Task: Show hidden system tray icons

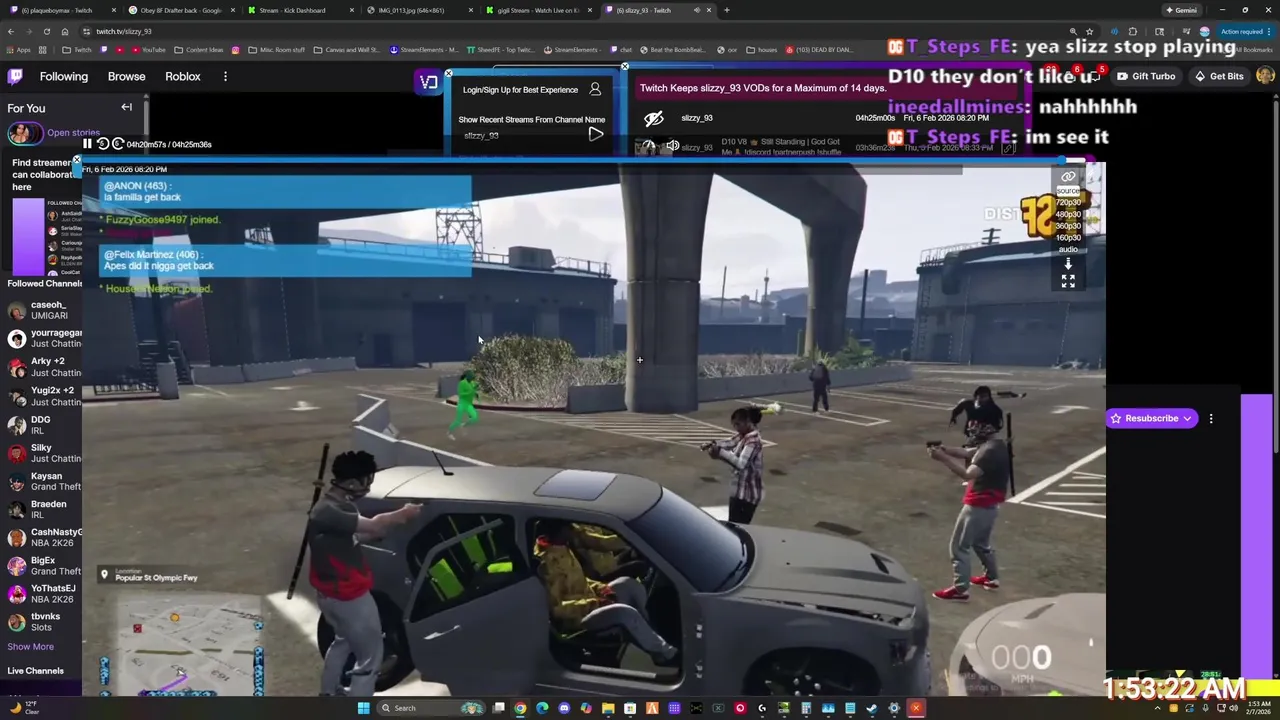Action: pyautogui.click(x=1158, y=708)
